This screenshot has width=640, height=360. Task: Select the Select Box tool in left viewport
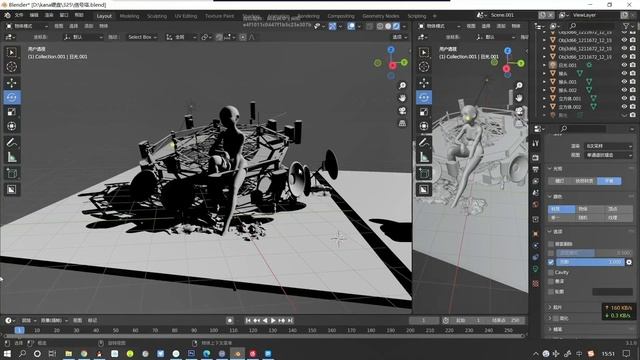(x=11, y=52)
